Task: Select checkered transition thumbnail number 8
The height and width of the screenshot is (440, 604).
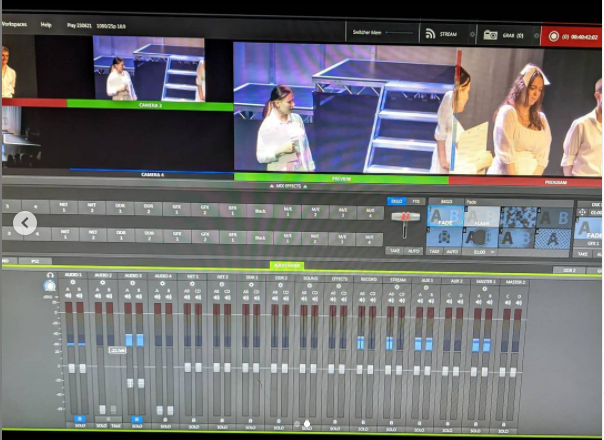Action: [x=553, y=239]
